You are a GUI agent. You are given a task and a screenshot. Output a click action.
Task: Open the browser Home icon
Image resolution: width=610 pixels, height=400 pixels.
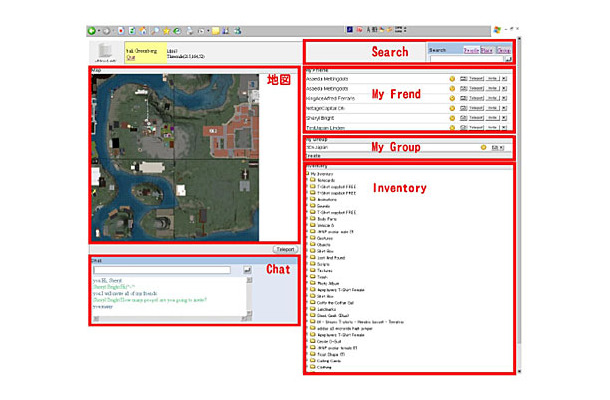pyautogui.click(x=144, y=31)
